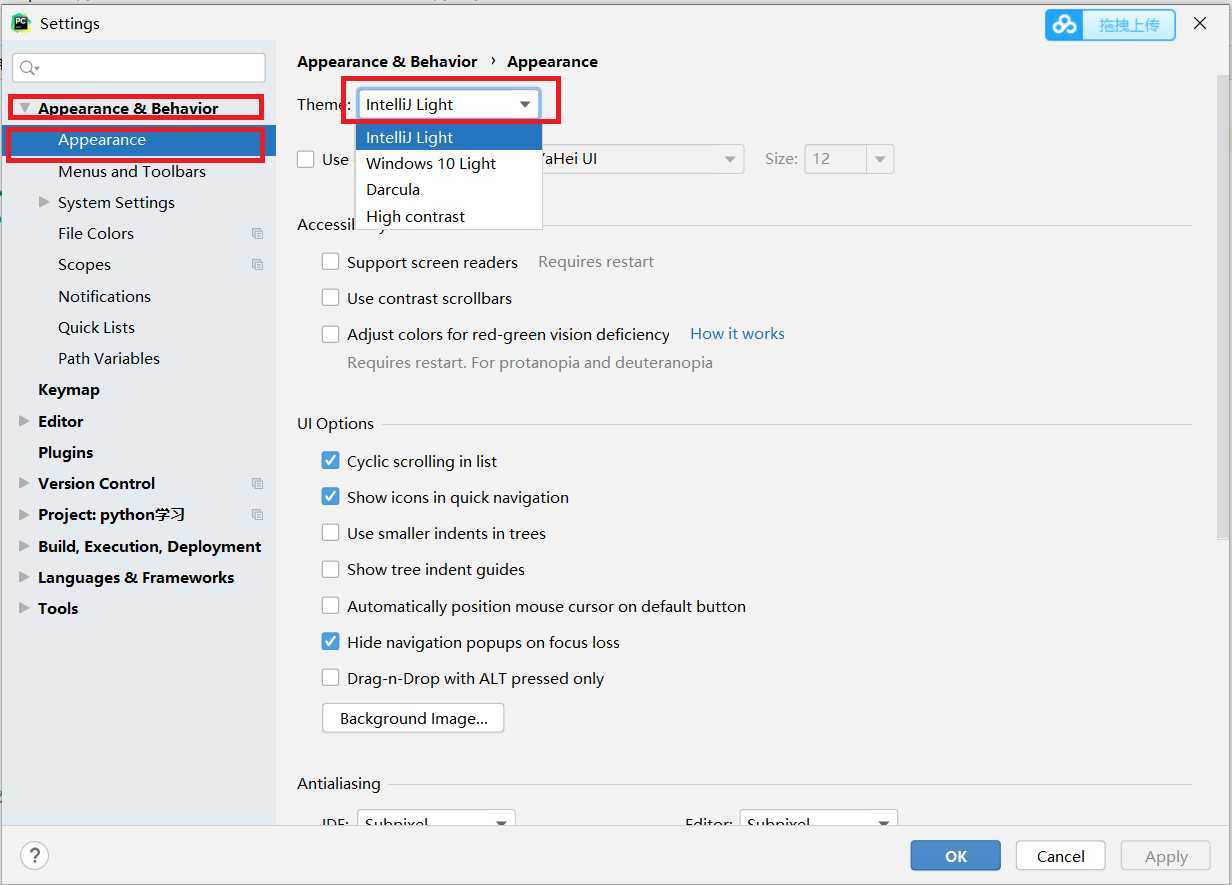Click the cloud upload icon at top right

(1065, 25)
